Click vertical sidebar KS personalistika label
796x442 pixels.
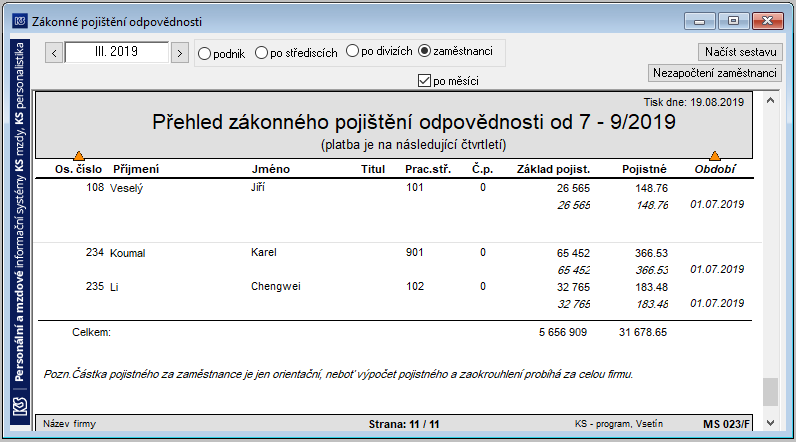19,211
